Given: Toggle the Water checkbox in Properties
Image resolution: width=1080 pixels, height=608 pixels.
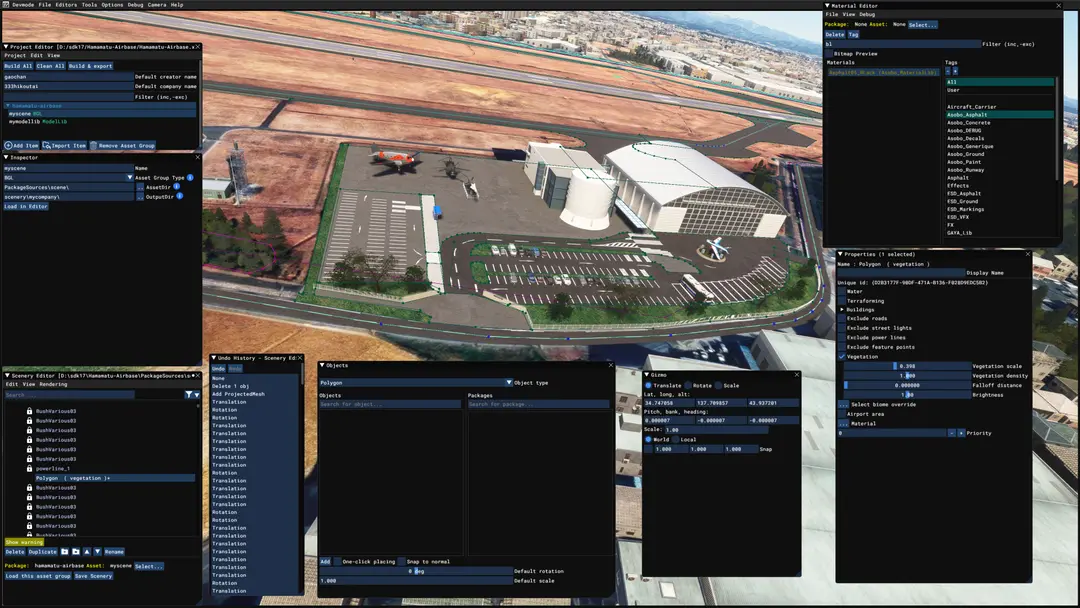Looking at the screenshot, I should tap(842, 291).
